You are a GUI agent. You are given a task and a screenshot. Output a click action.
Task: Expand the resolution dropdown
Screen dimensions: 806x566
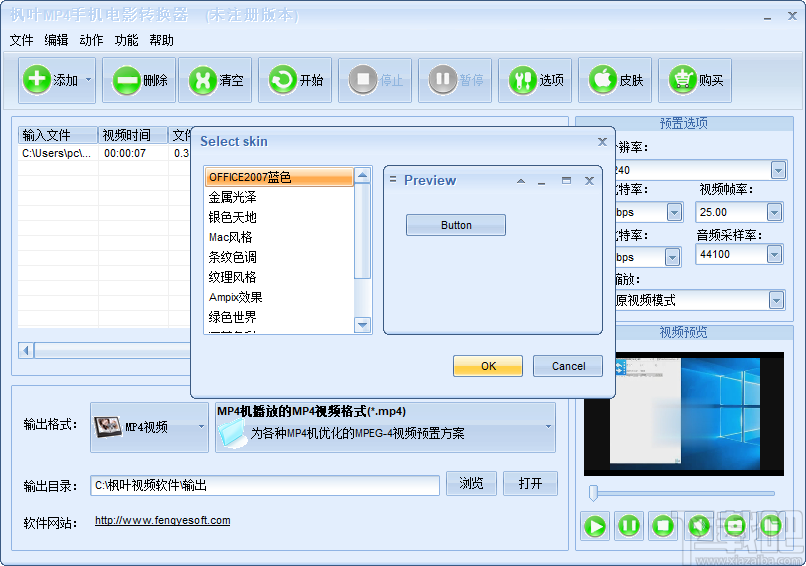[778, 170]
